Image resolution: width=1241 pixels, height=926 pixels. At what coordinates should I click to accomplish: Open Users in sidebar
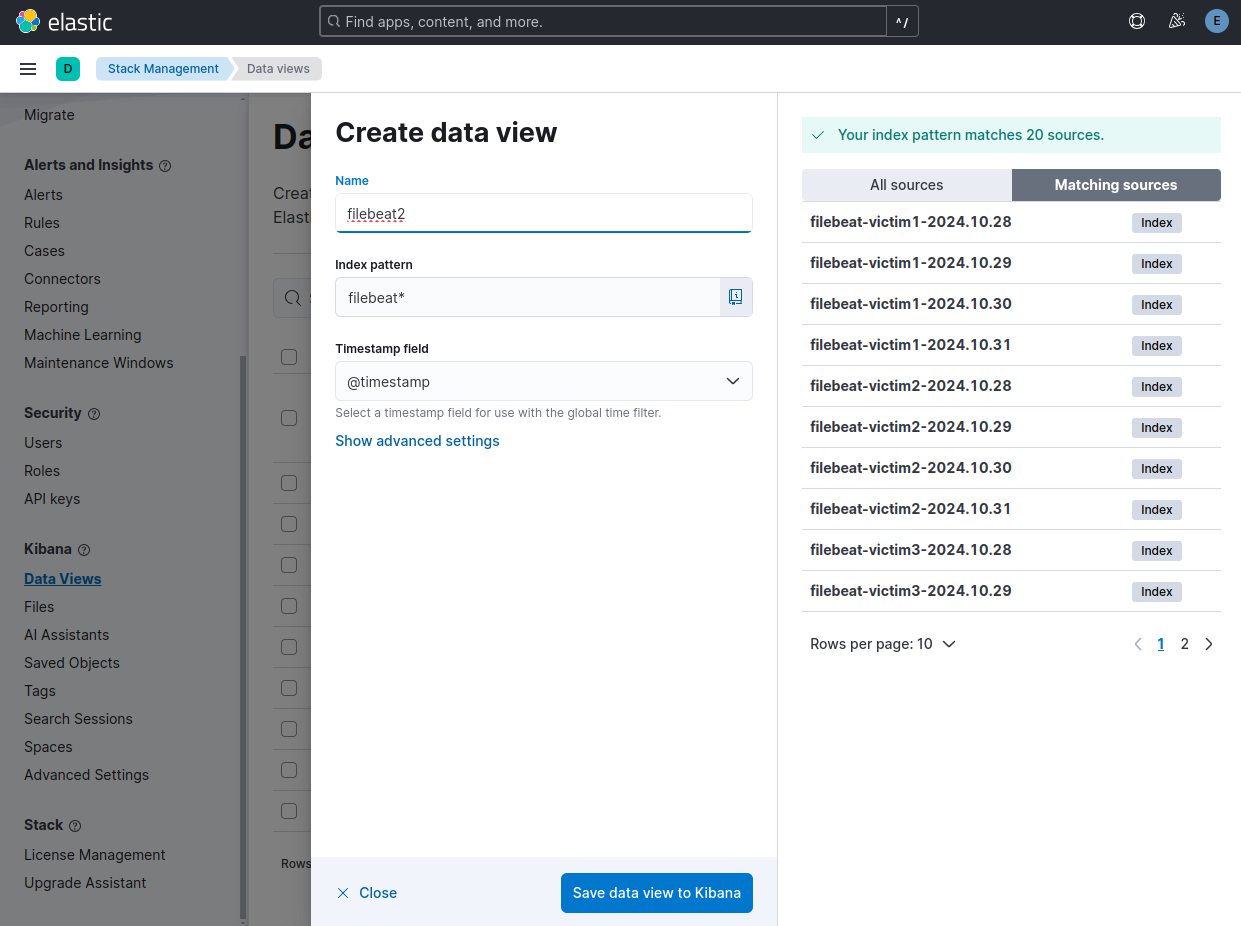pyautogui.click(x=43, y=443)
